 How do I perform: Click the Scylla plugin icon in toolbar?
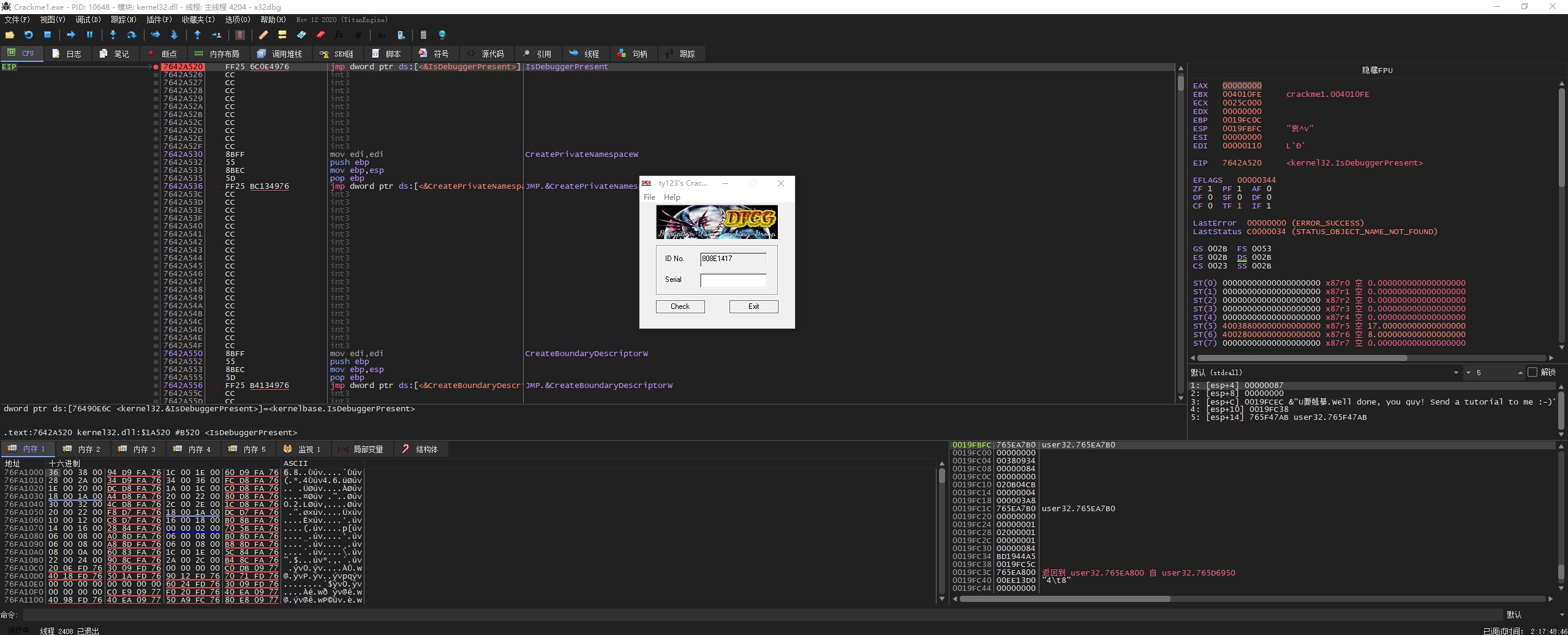tap(240, 35)
